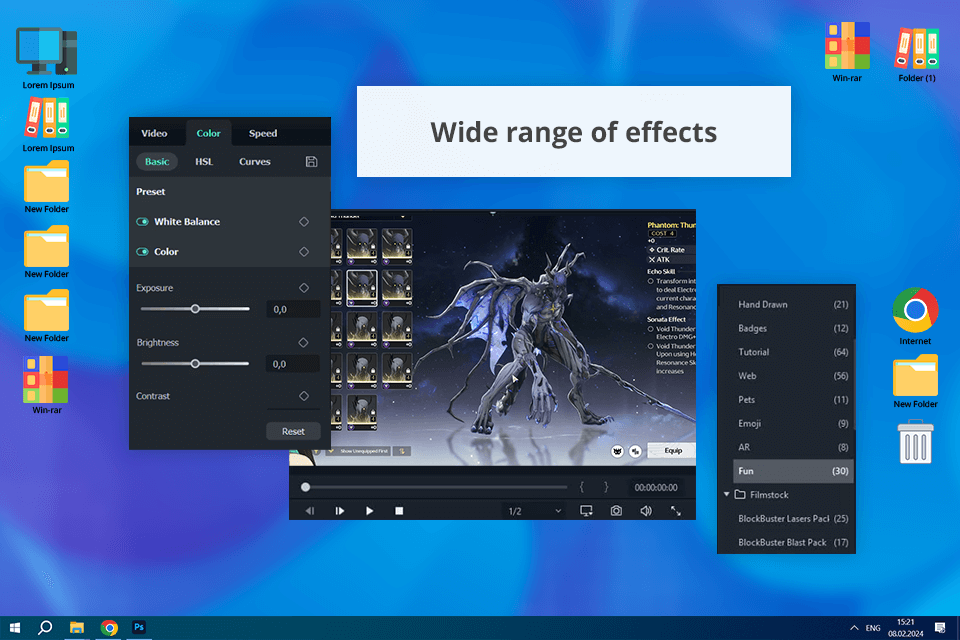Enter fullscreen with the expand arrows icon
The height and width of the screenshot is (640, 960).
tap(676, 511)
